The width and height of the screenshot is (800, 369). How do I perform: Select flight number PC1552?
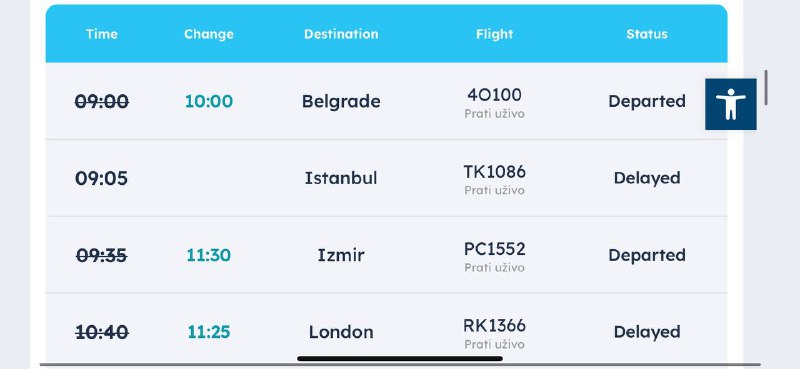[494, 249]
